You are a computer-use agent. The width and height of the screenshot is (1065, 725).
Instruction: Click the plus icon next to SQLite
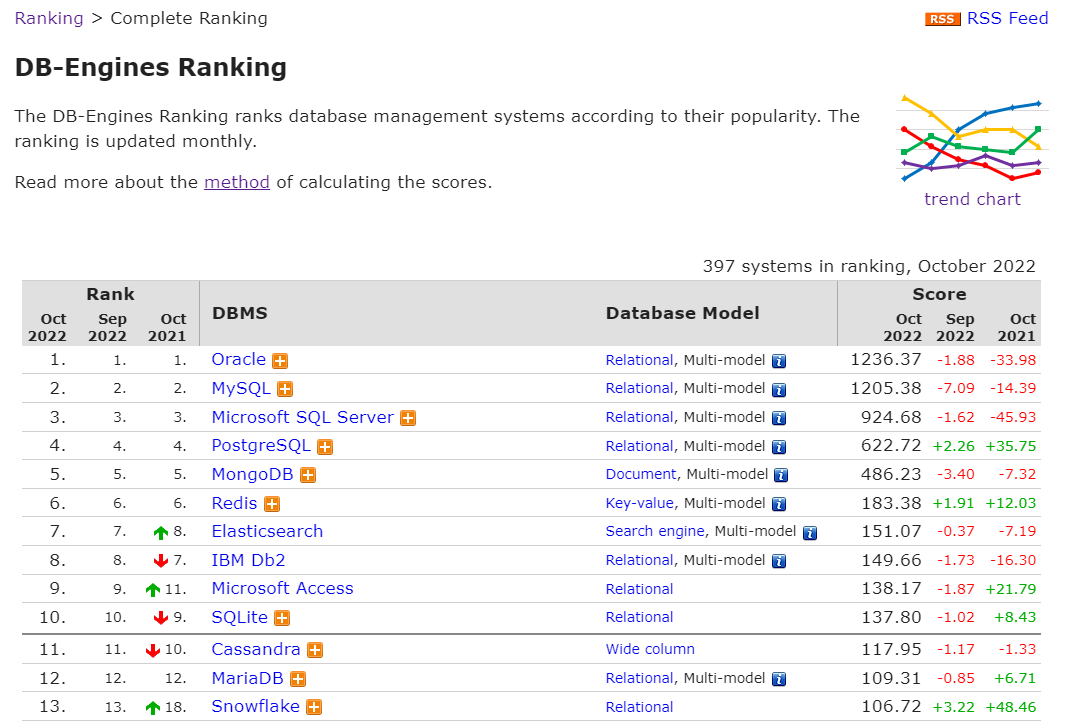click(x=282, y=618)
